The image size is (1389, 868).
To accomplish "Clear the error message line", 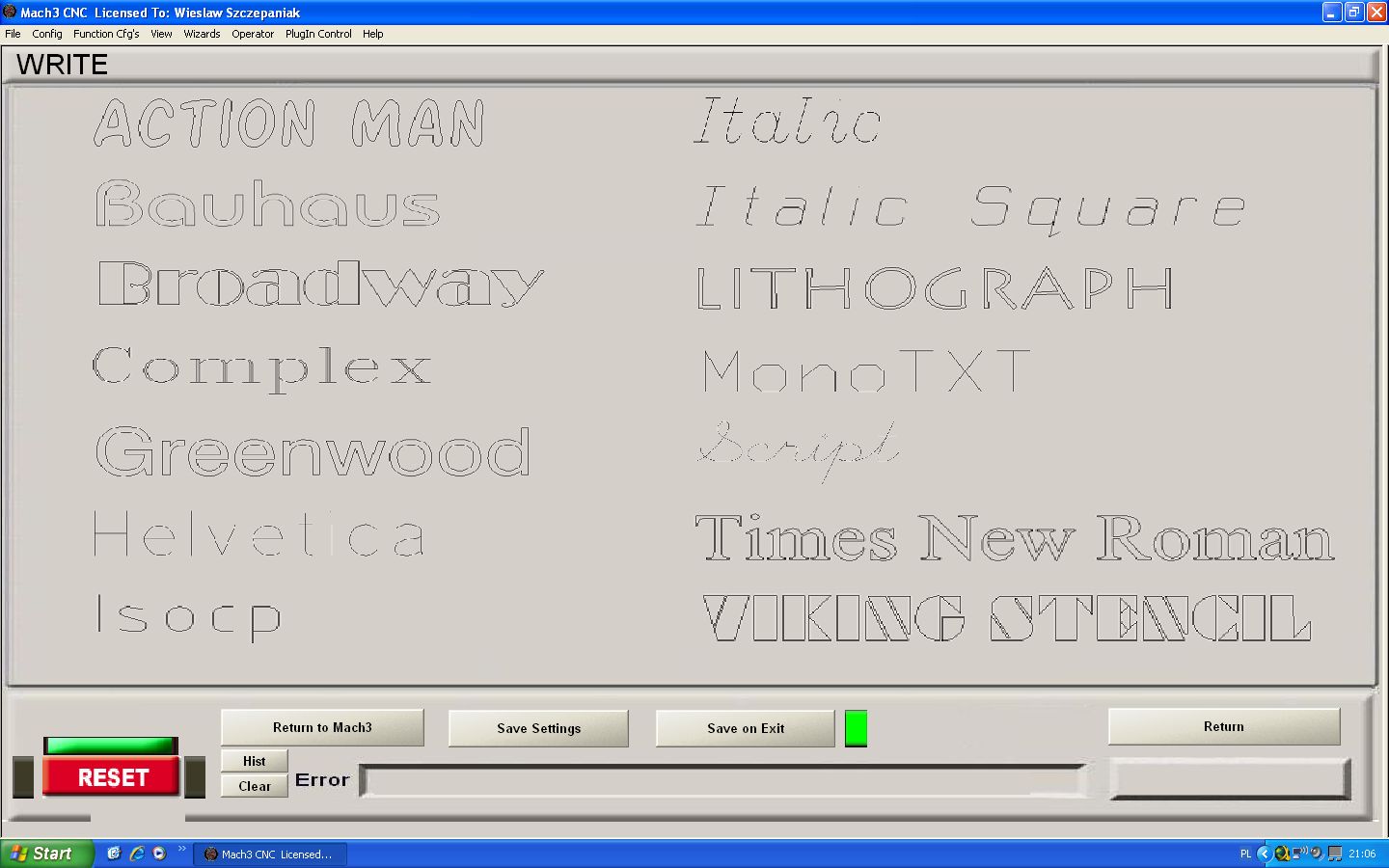I will tap(255, 786).
